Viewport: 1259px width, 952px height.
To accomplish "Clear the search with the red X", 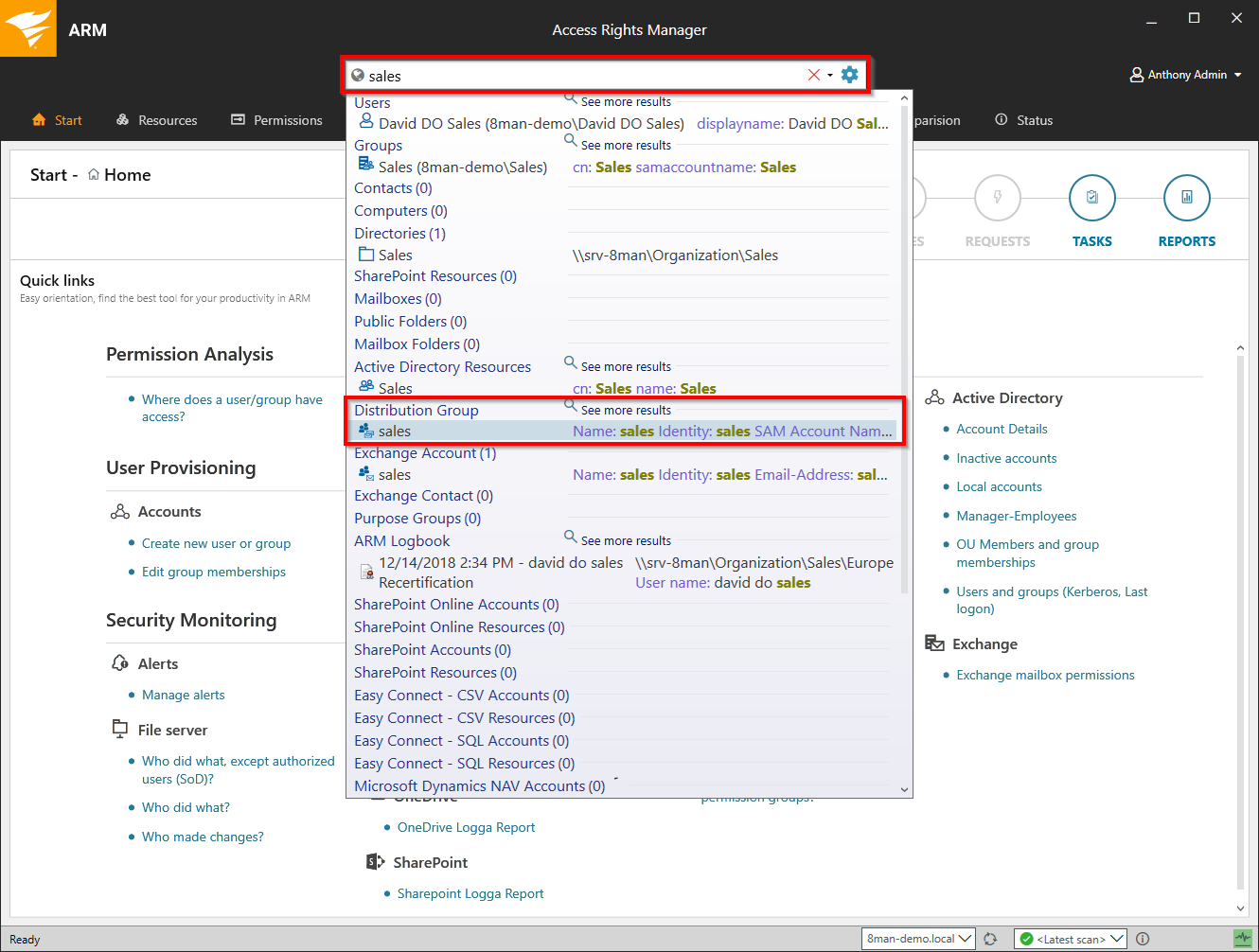I will [813, 75].
